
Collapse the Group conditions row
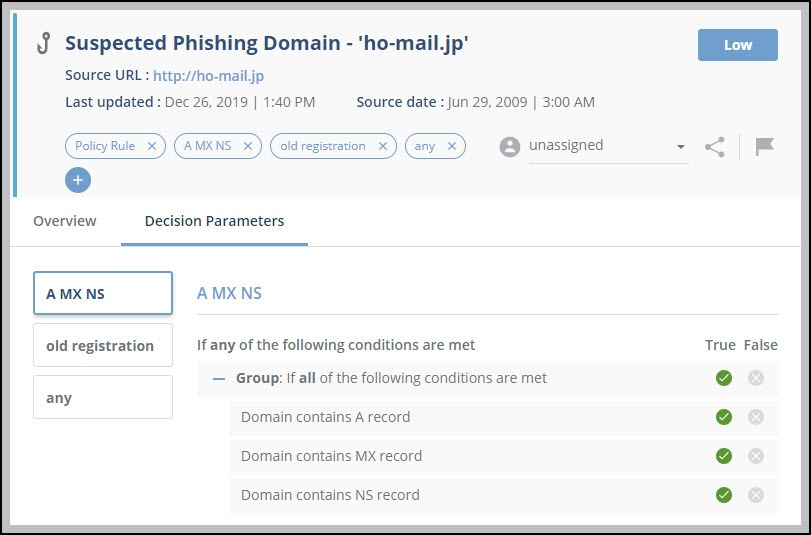click(x=219, y=379)
